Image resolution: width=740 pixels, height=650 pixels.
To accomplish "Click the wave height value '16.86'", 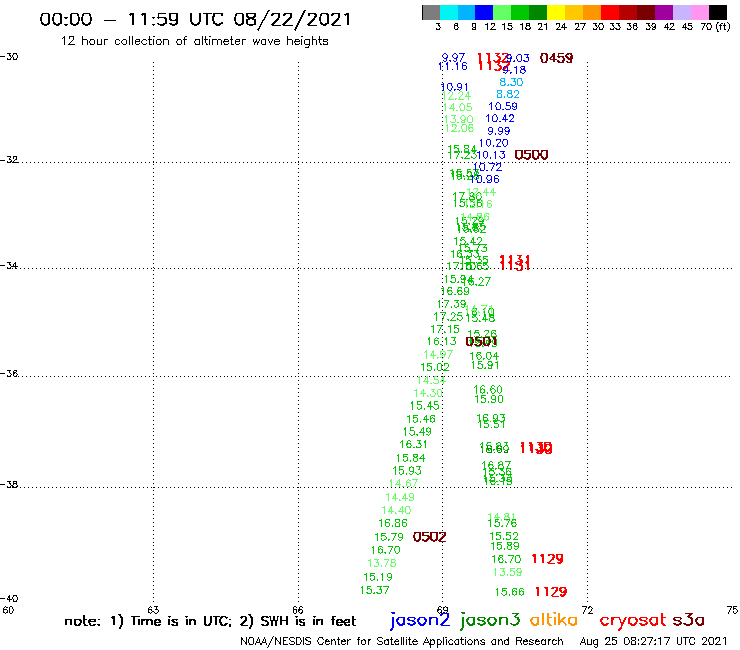I will click(393, 523).
